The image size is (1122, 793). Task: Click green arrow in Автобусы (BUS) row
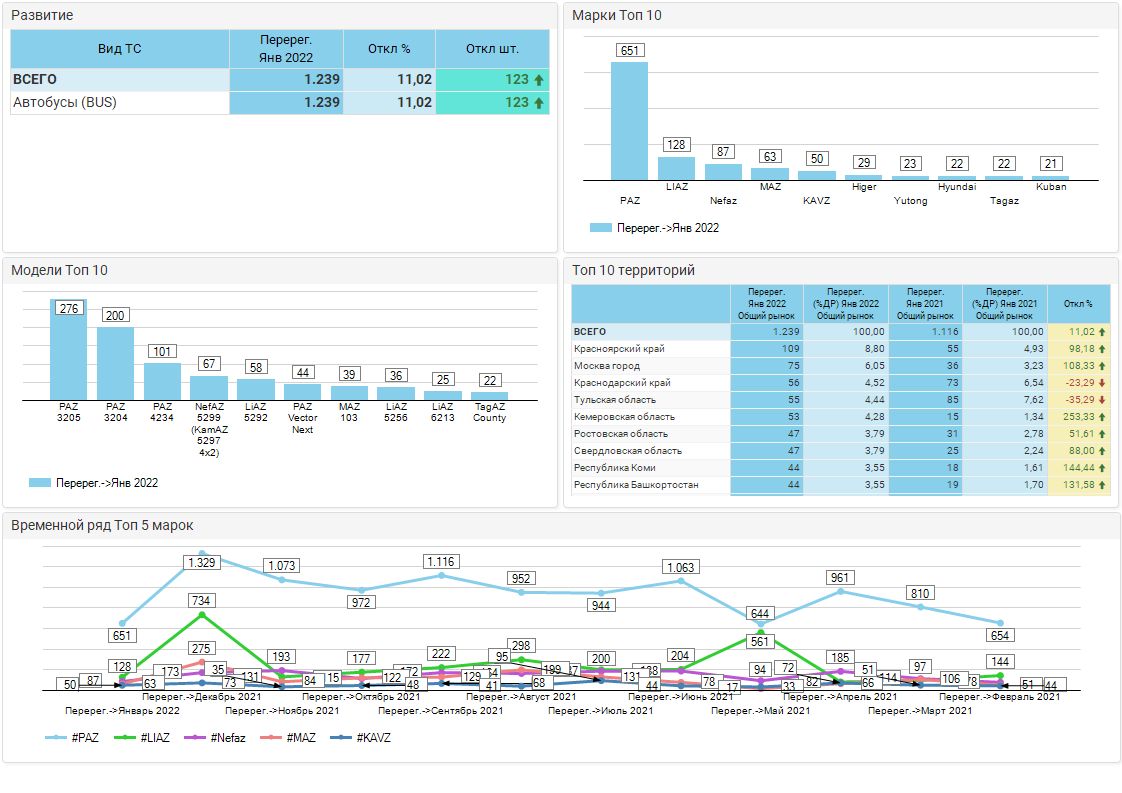click(539, 103)
